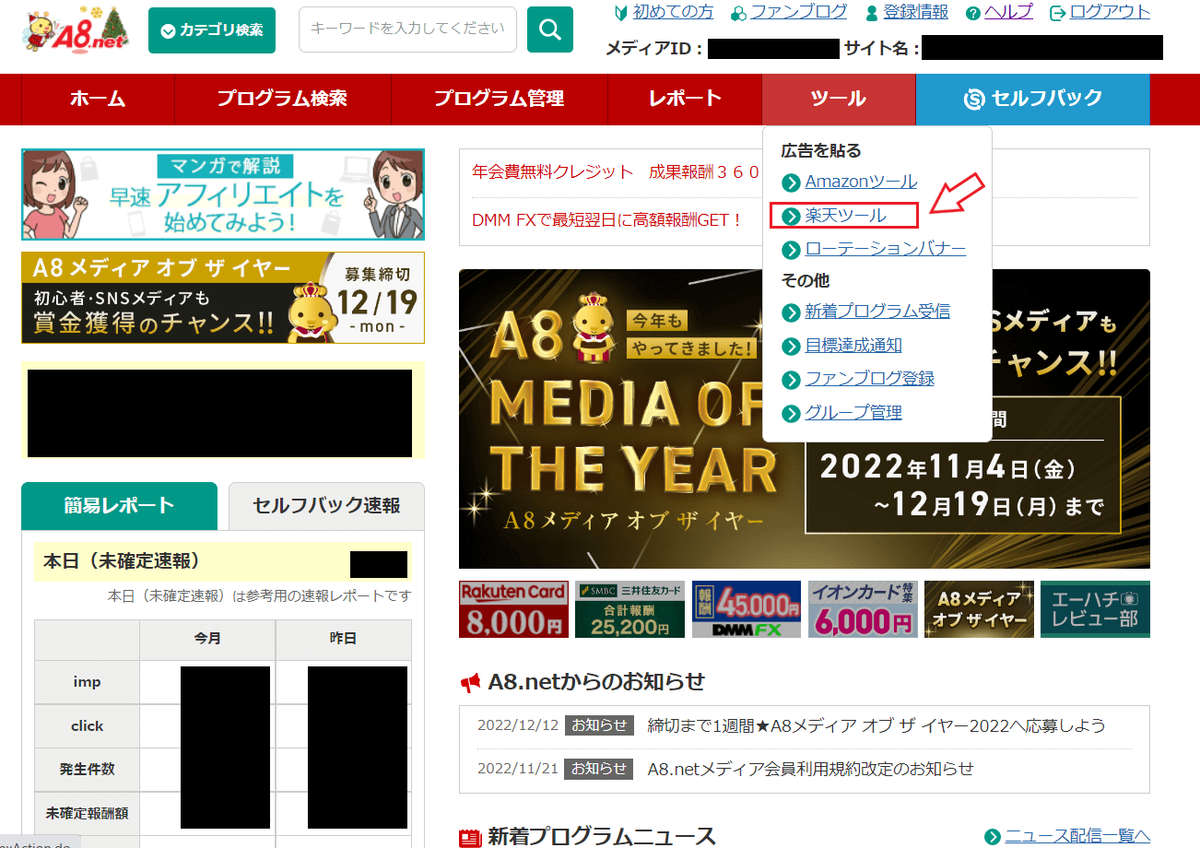The image size is (1200, 848).
Task: Click the ヘルプ question mark icon
Action: click(x=973, y=14)
